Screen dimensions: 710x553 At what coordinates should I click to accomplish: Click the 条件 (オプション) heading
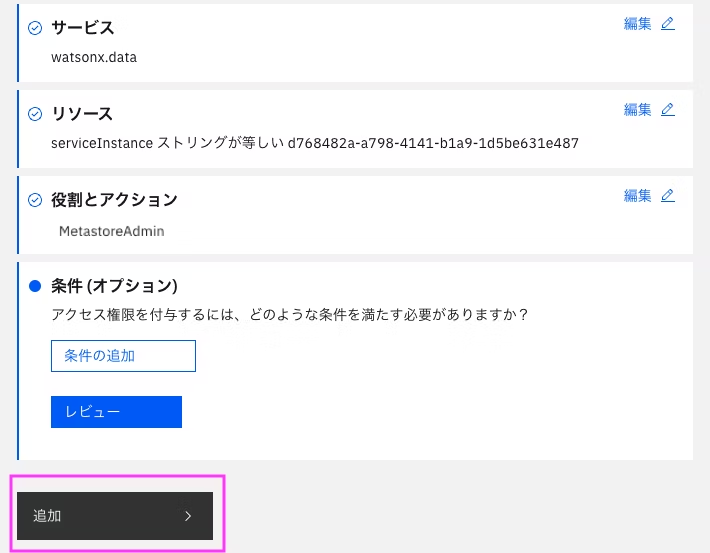click(x=114, y=286)
